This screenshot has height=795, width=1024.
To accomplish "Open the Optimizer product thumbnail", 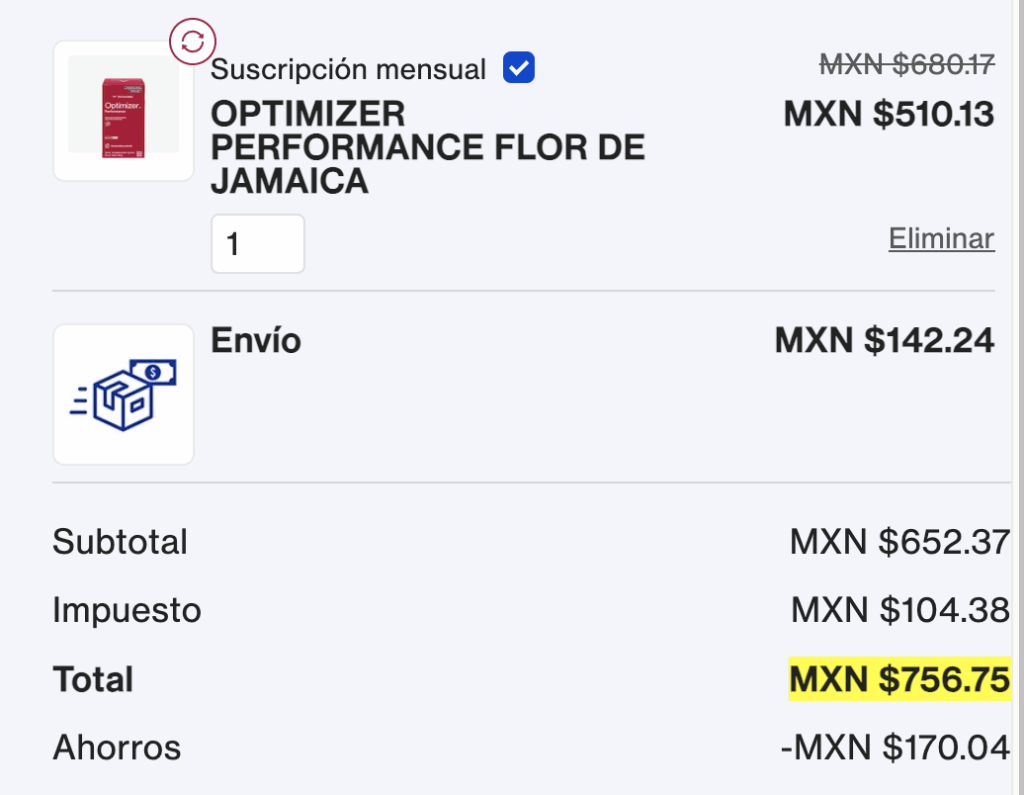I will click(123, 111).
